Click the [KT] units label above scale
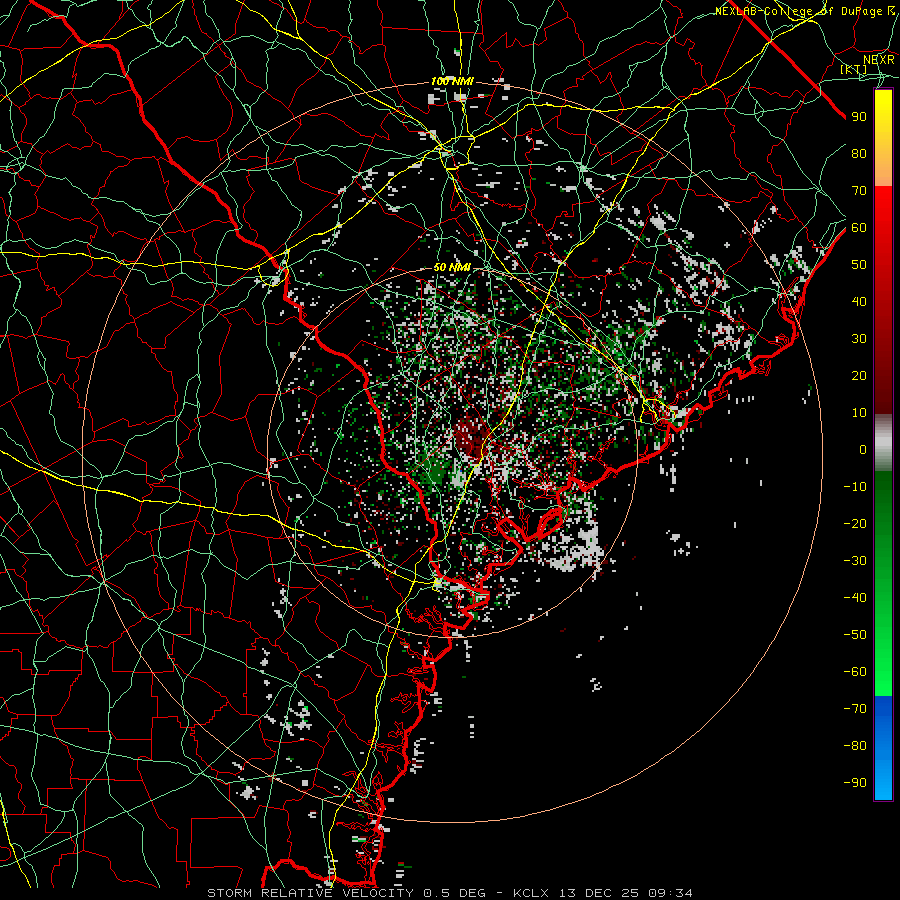Viewport: 900px width, 900px height. (x=853, y=69)
